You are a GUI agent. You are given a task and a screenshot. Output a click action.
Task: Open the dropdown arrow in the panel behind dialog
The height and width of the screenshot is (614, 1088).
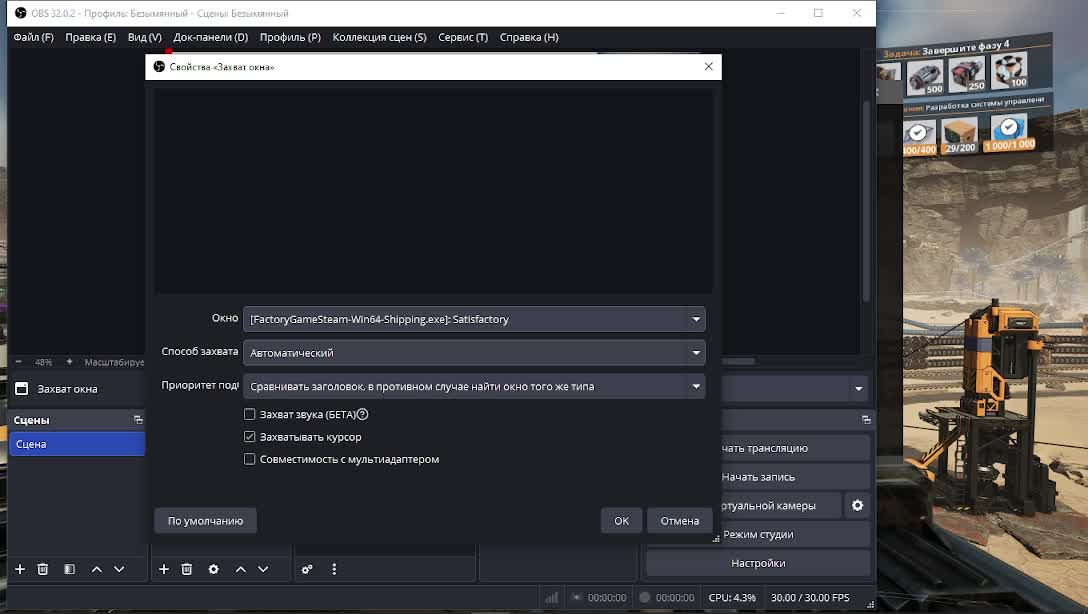858,389
